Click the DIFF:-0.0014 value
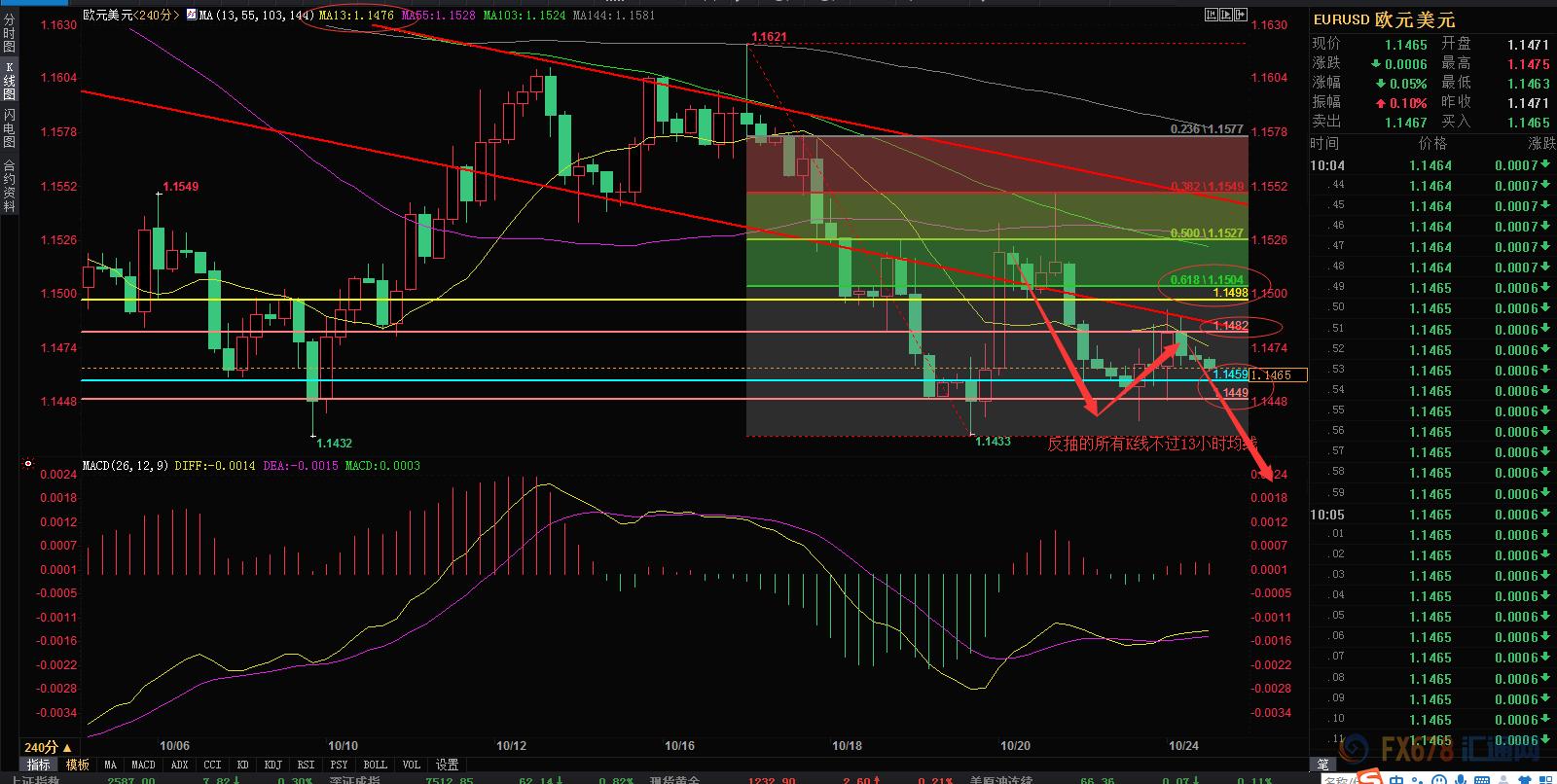Image resolution: width=1557 pixels, height=784 pixels. pyautogui.click(x=215, y=466)
